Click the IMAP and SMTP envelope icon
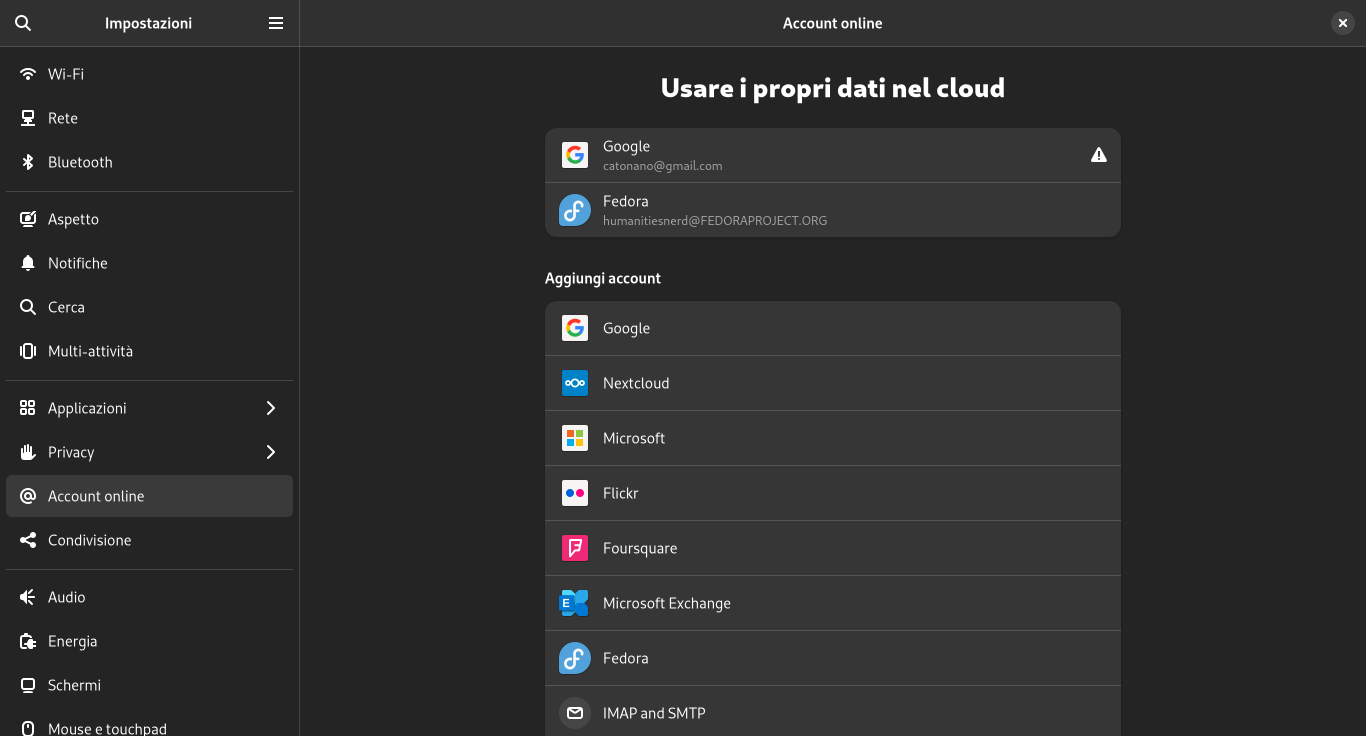This screenshot has height=736, width=1366. tap(574, 713)
